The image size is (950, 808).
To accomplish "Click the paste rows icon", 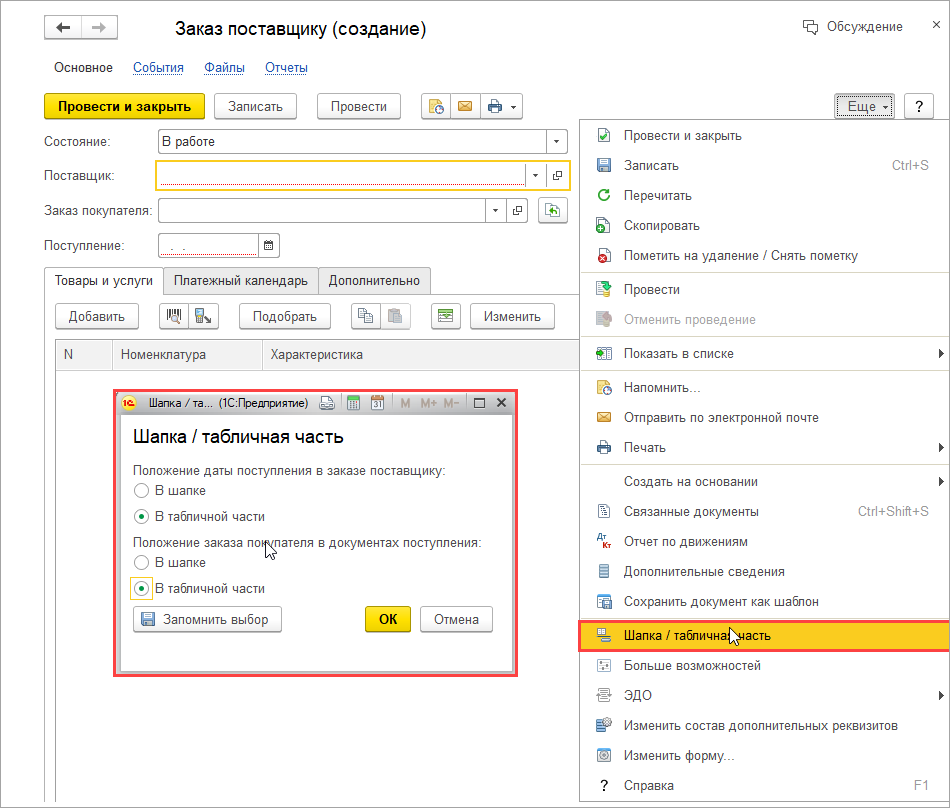I will pyautogui.click(x=395, y=316).
